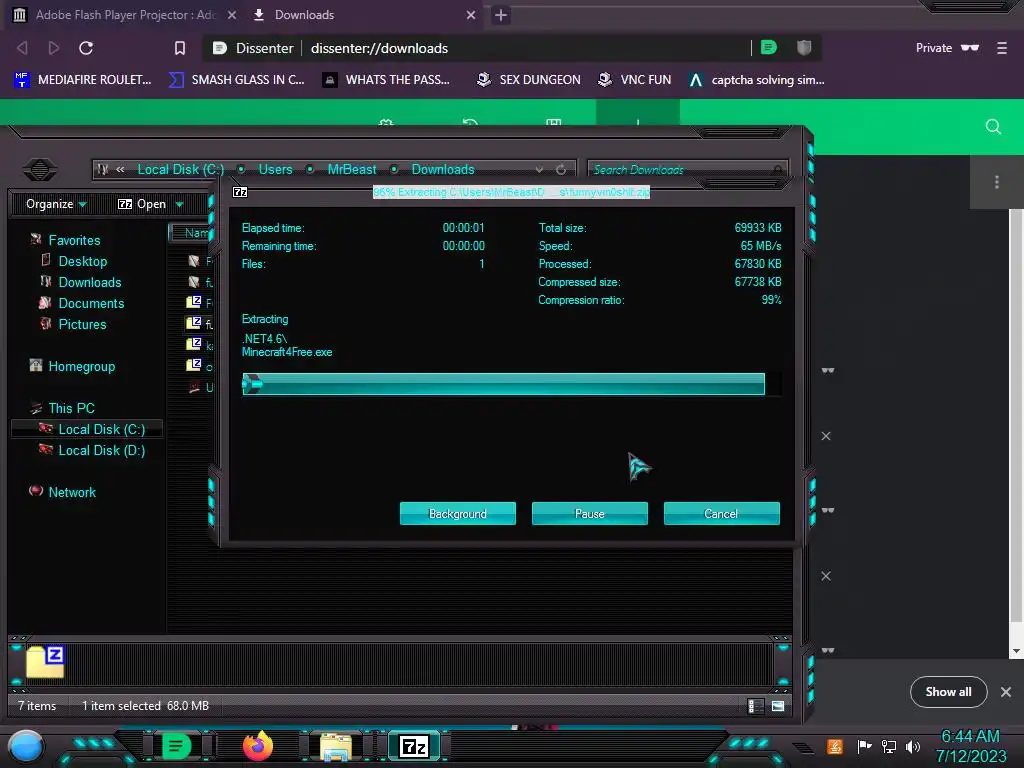Viewport: 1024px width, 768px height.
Task: Click the Explorer refresh icon in address bar
Action: pos(561,169)
